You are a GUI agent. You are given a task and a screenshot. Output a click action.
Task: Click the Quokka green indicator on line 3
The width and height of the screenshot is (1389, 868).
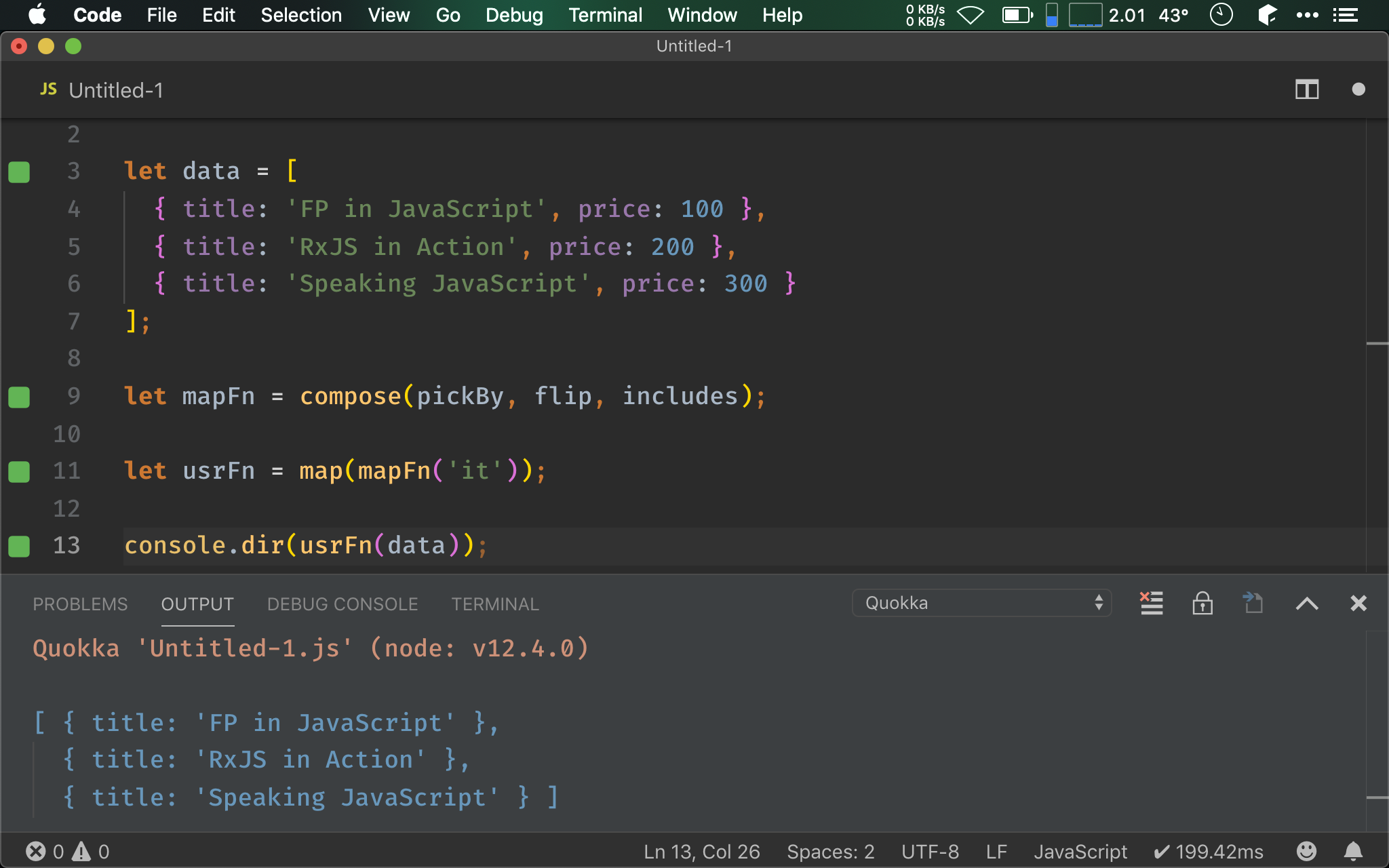click(x=19, y=172)
